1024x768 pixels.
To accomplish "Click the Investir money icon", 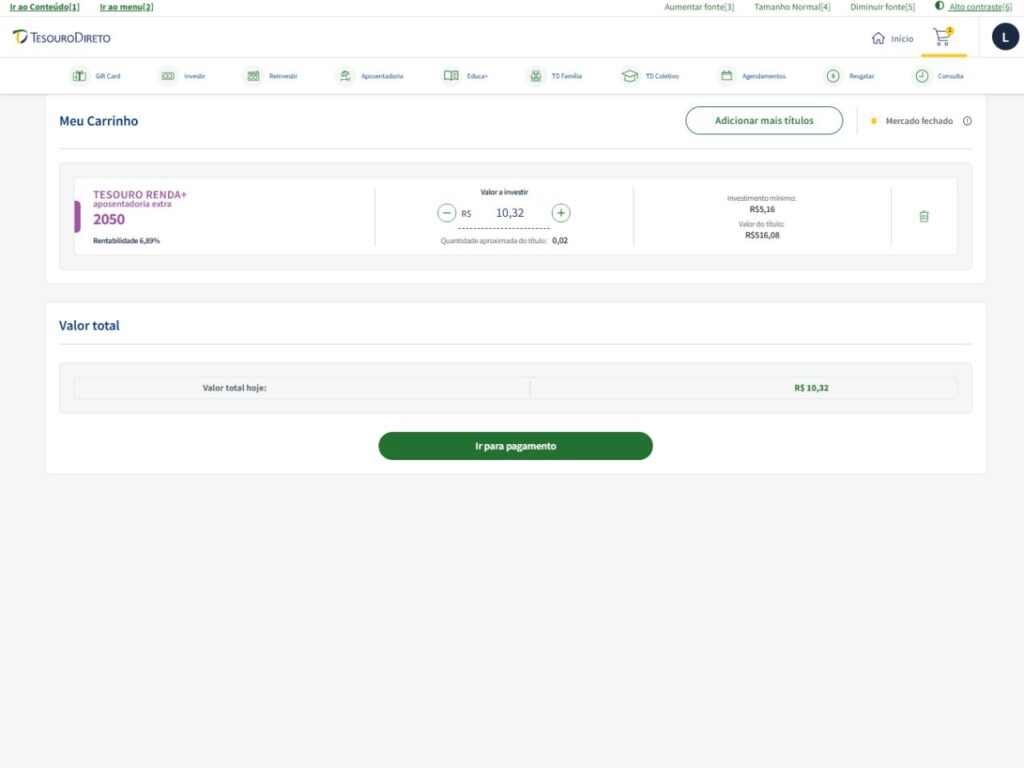I will (x=168, y=76).
